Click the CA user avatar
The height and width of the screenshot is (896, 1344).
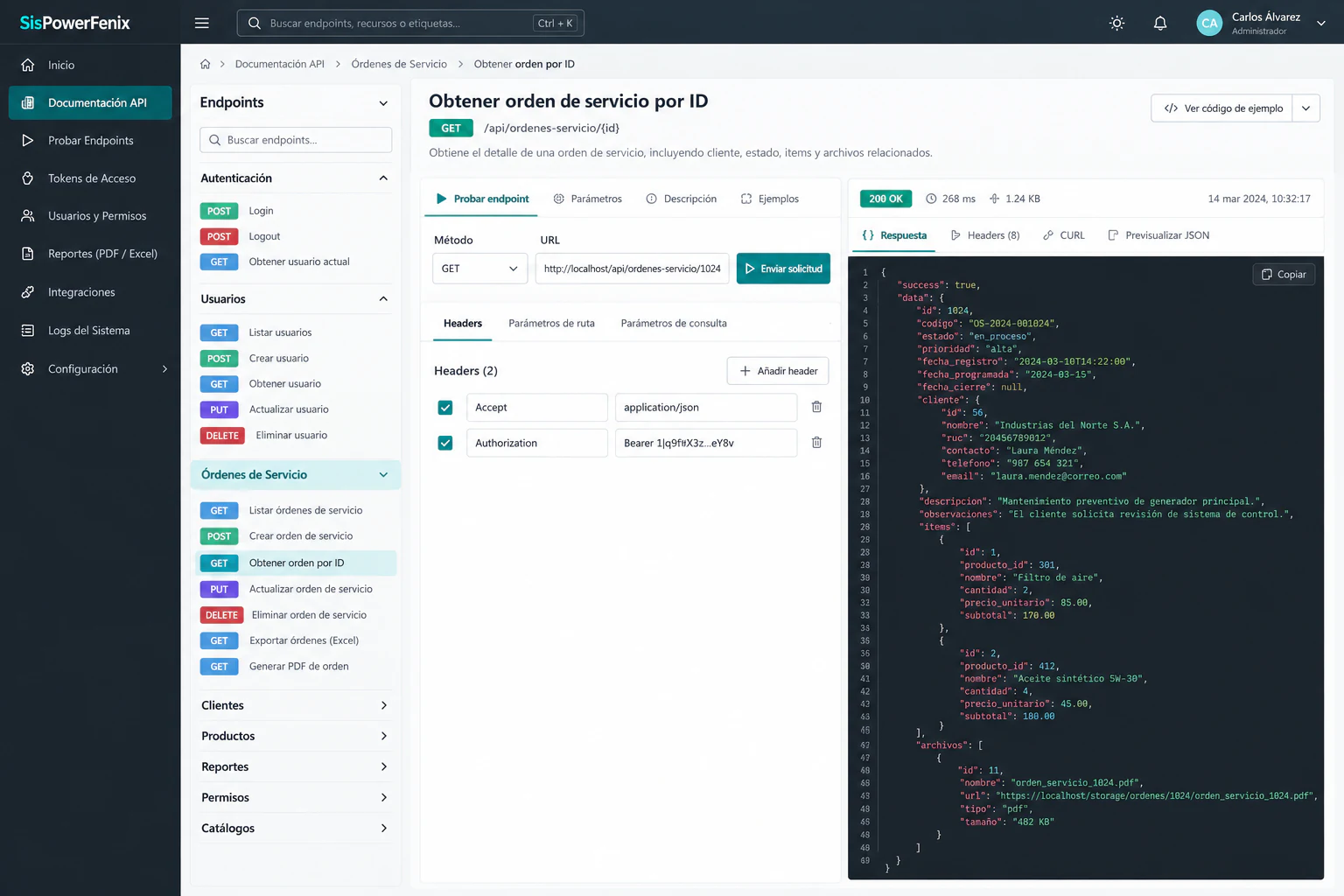(x=1209, y=24)
